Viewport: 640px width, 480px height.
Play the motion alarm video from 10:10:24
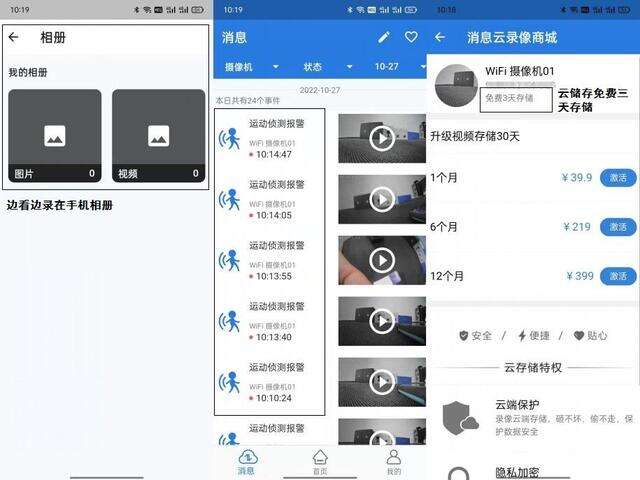click(x=382, y=382)
